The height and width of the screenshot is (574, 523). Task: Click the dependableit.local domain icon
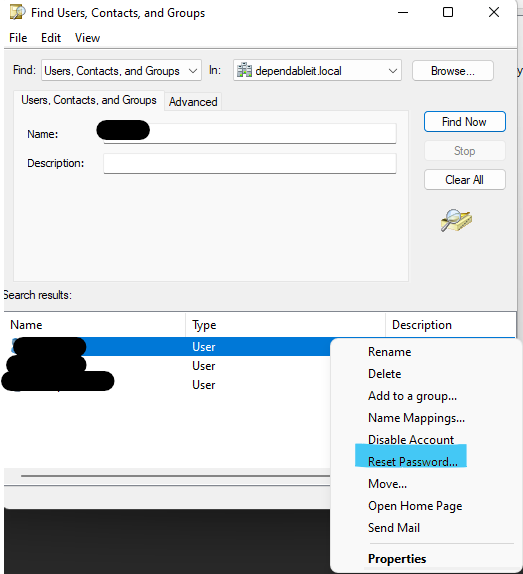[244, 70]
